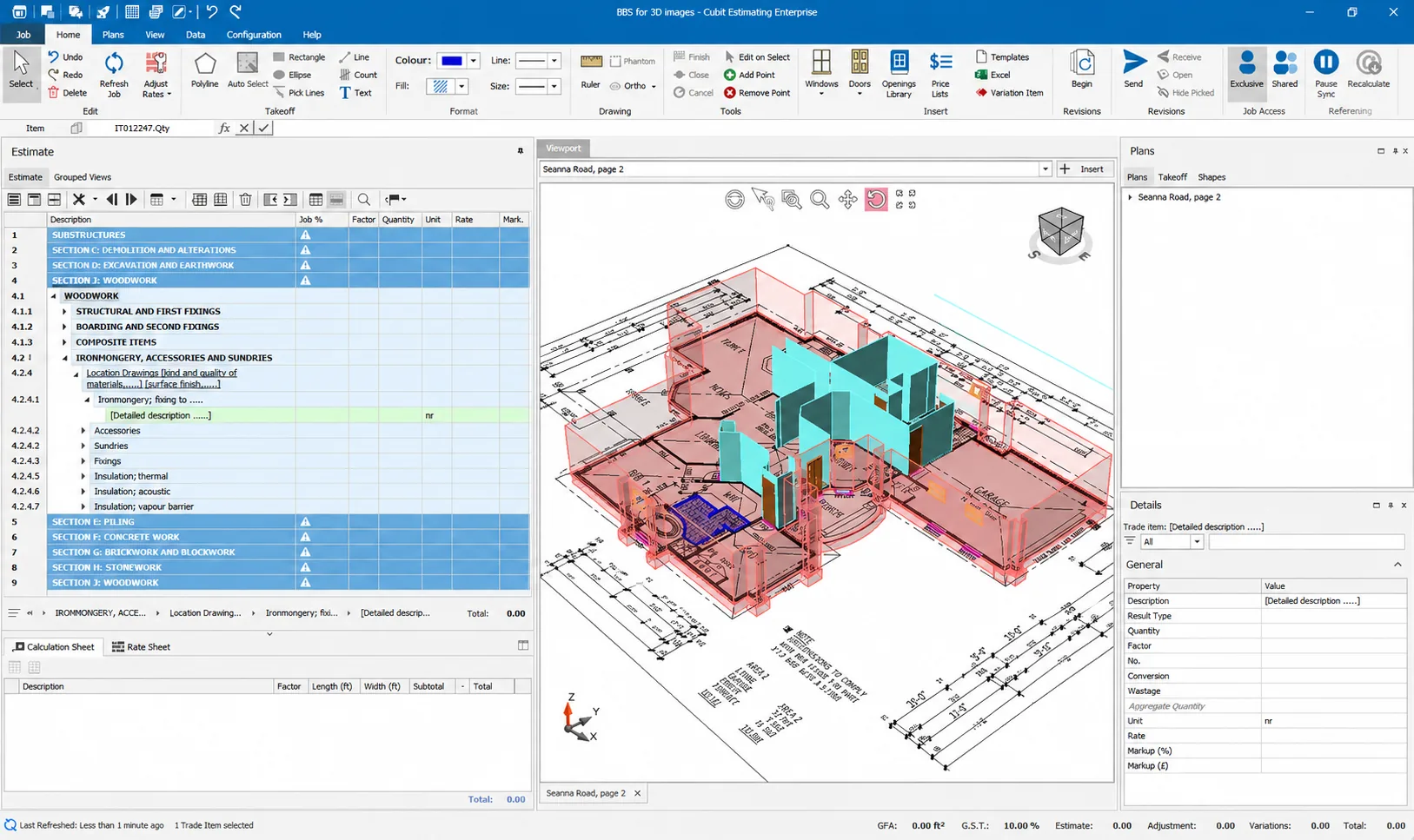This screenshot has height=840, width=1414.
Task: Pick the Ruler drawing tool
Action: click(x=591, y=71)
